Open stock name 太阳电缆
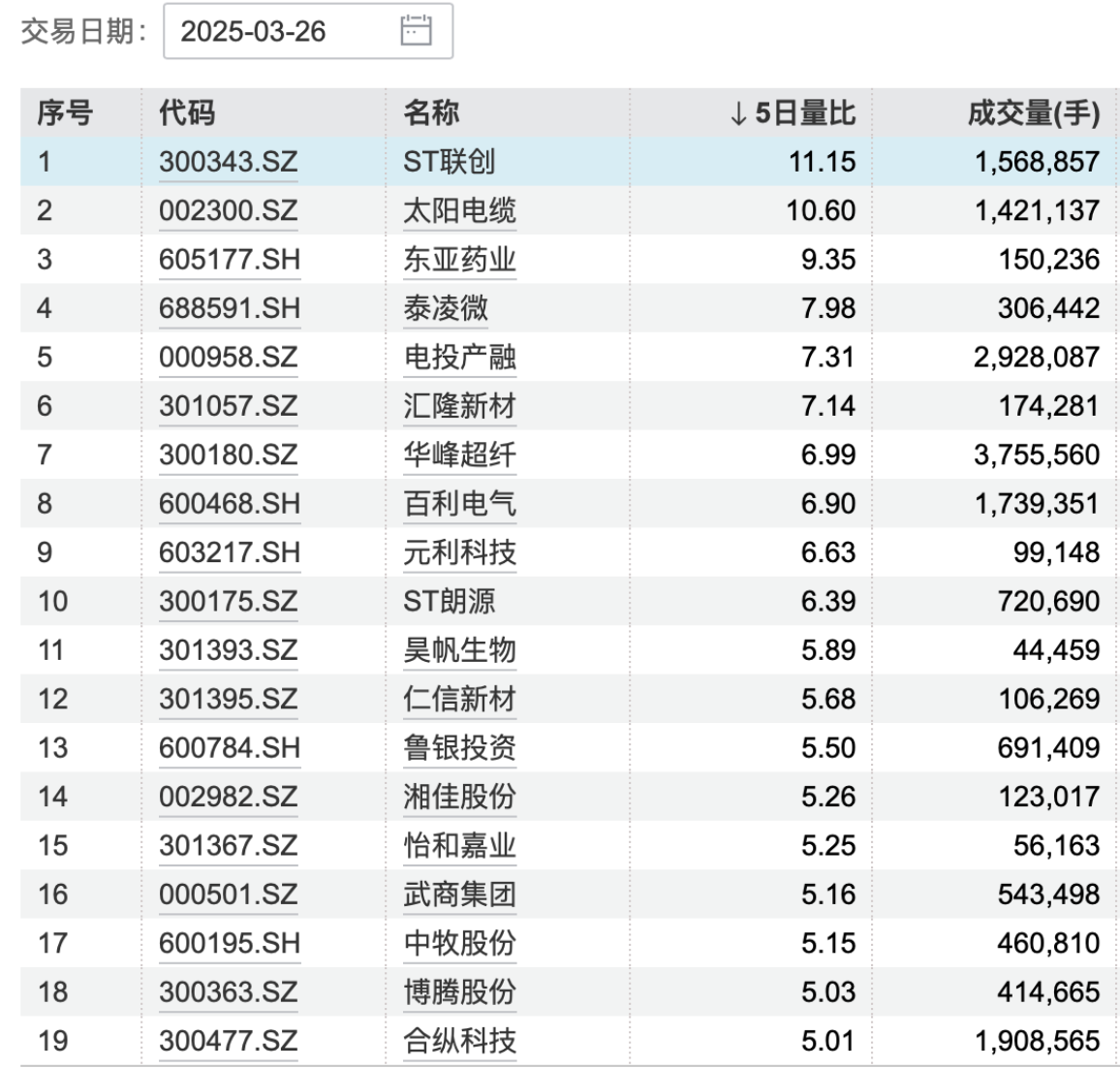 459,210
